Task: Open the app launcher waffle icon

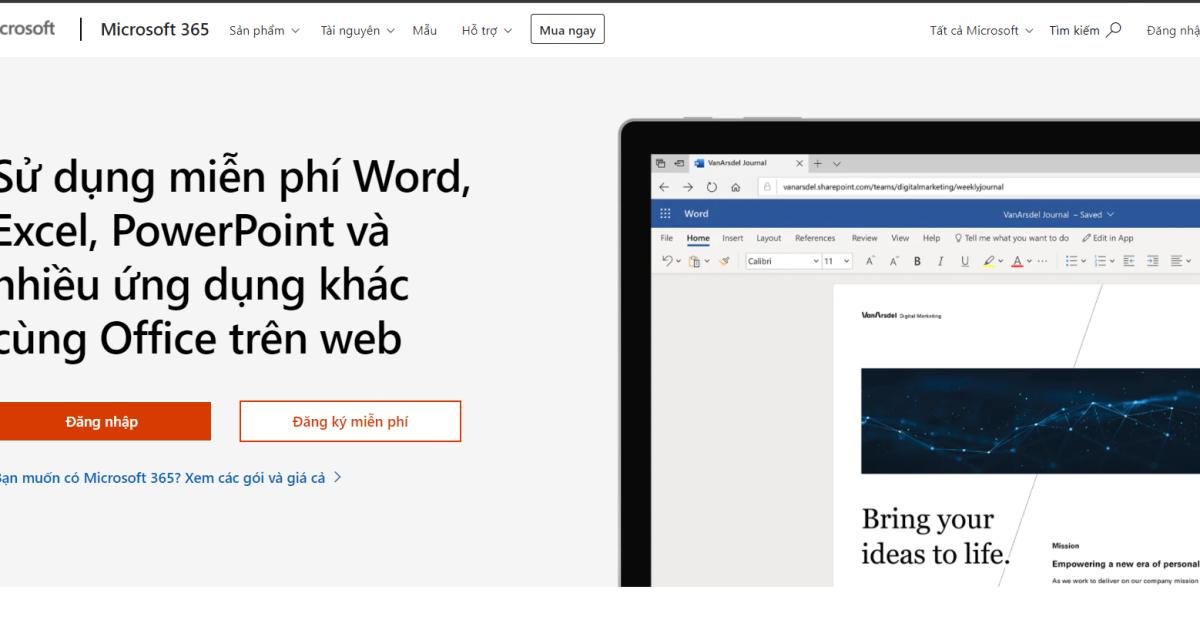Action: tap(665, 213)
